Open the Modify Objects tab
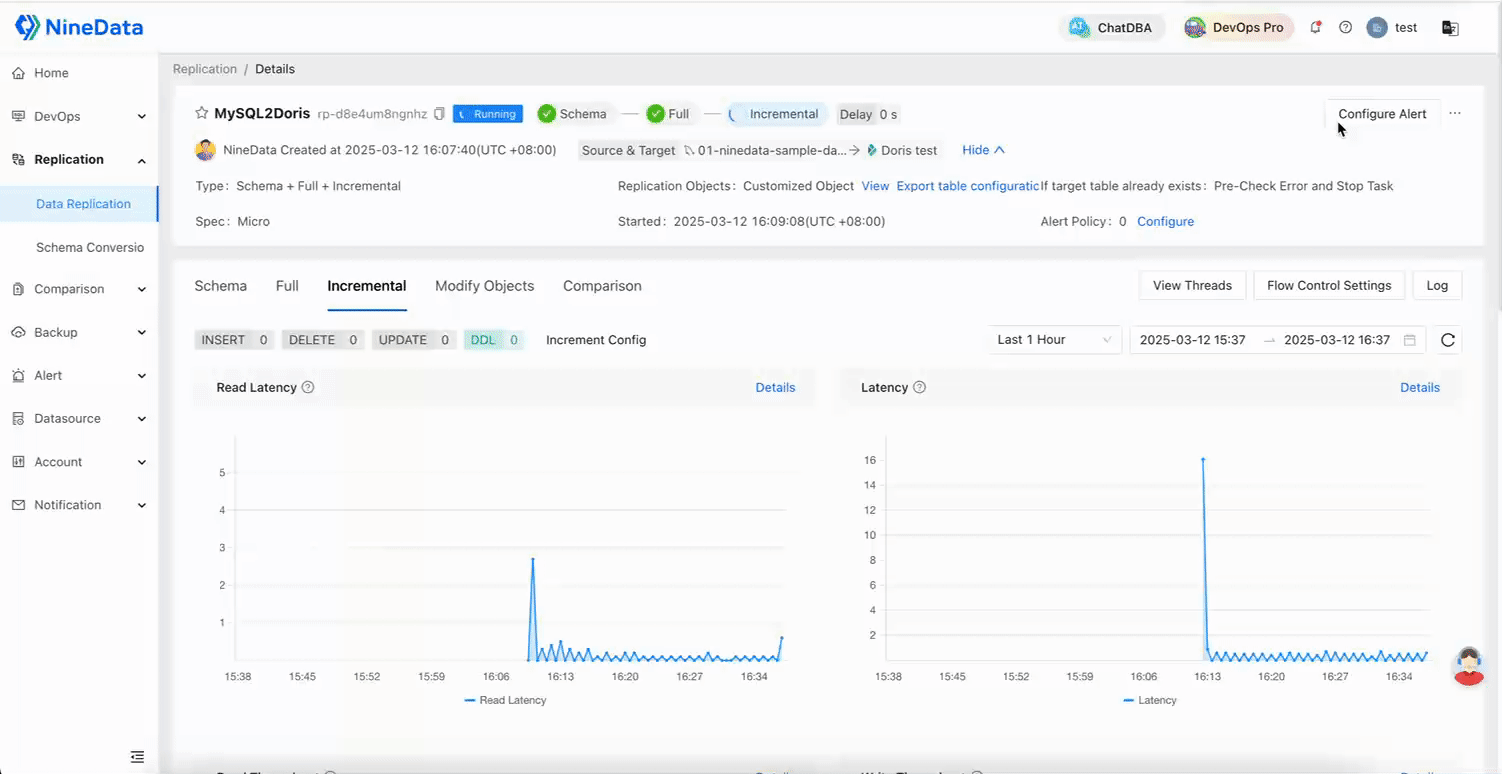Screen dimensions: 1502x774 pyautogui.click(x=484, y=286)
